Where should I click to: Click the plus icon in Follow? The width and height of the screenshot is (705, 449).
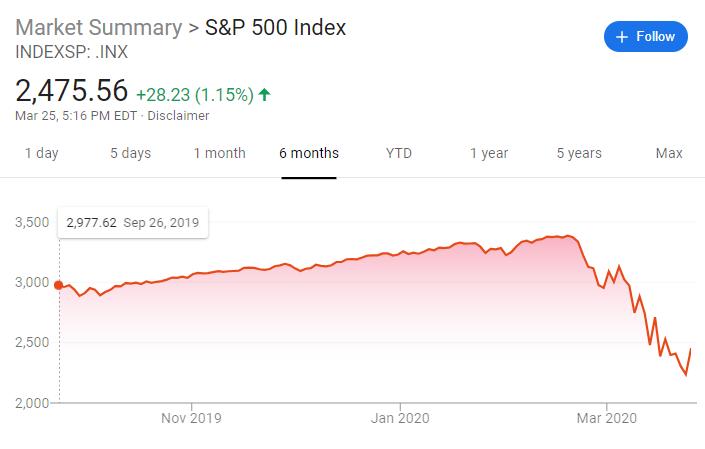tap(622, 37)
